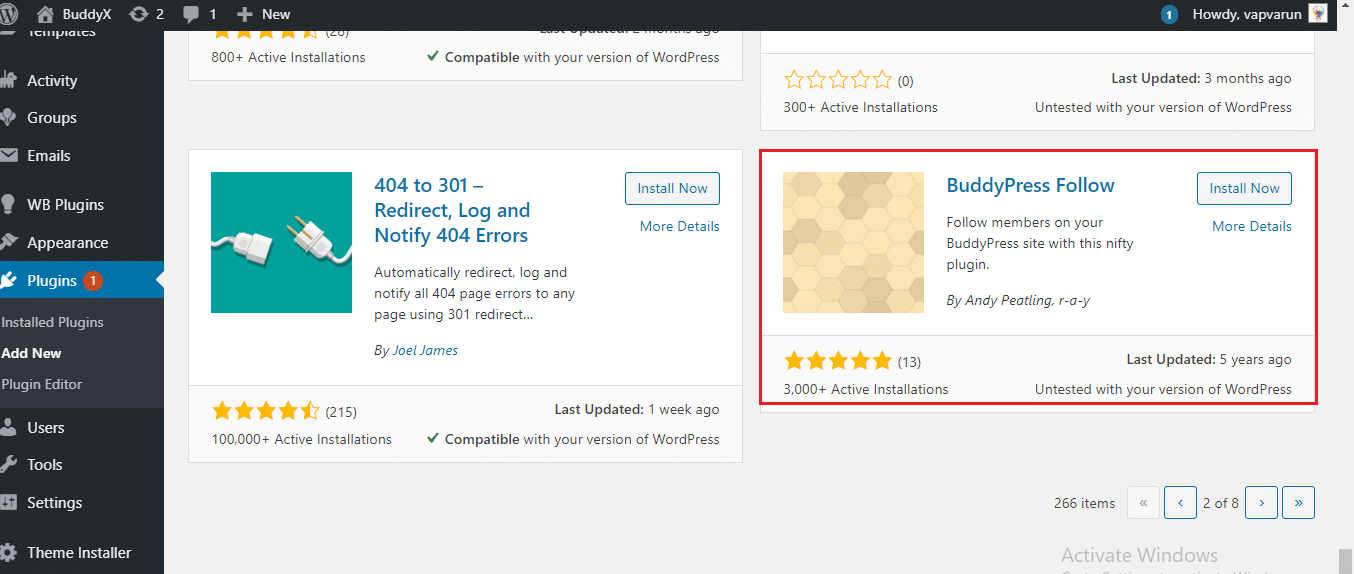Screen dimensions: 1354x574
Task: Click the Plugins update count badge
Action: click(x=92, y=281)
